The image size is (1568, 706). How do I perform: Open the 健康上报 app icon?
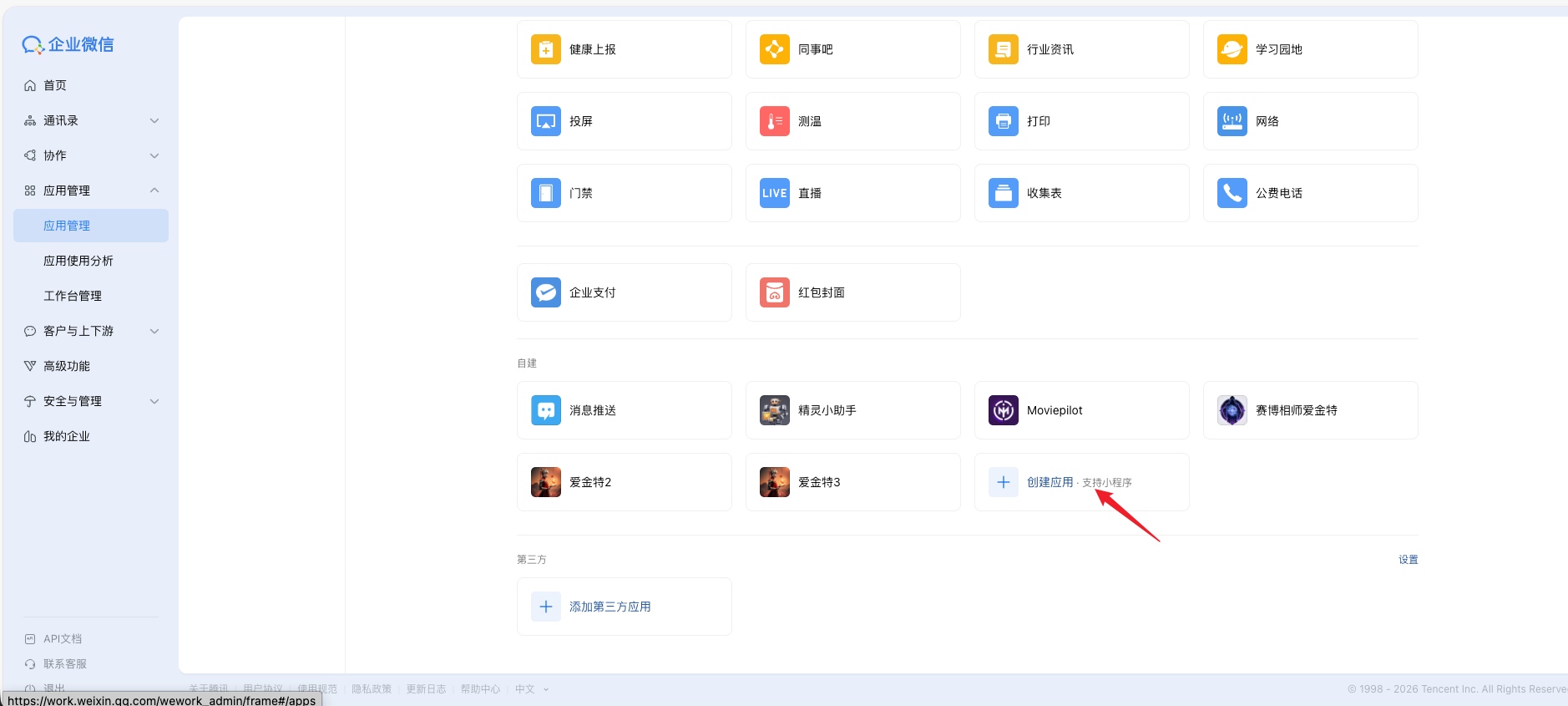click(x=546, y=50)
